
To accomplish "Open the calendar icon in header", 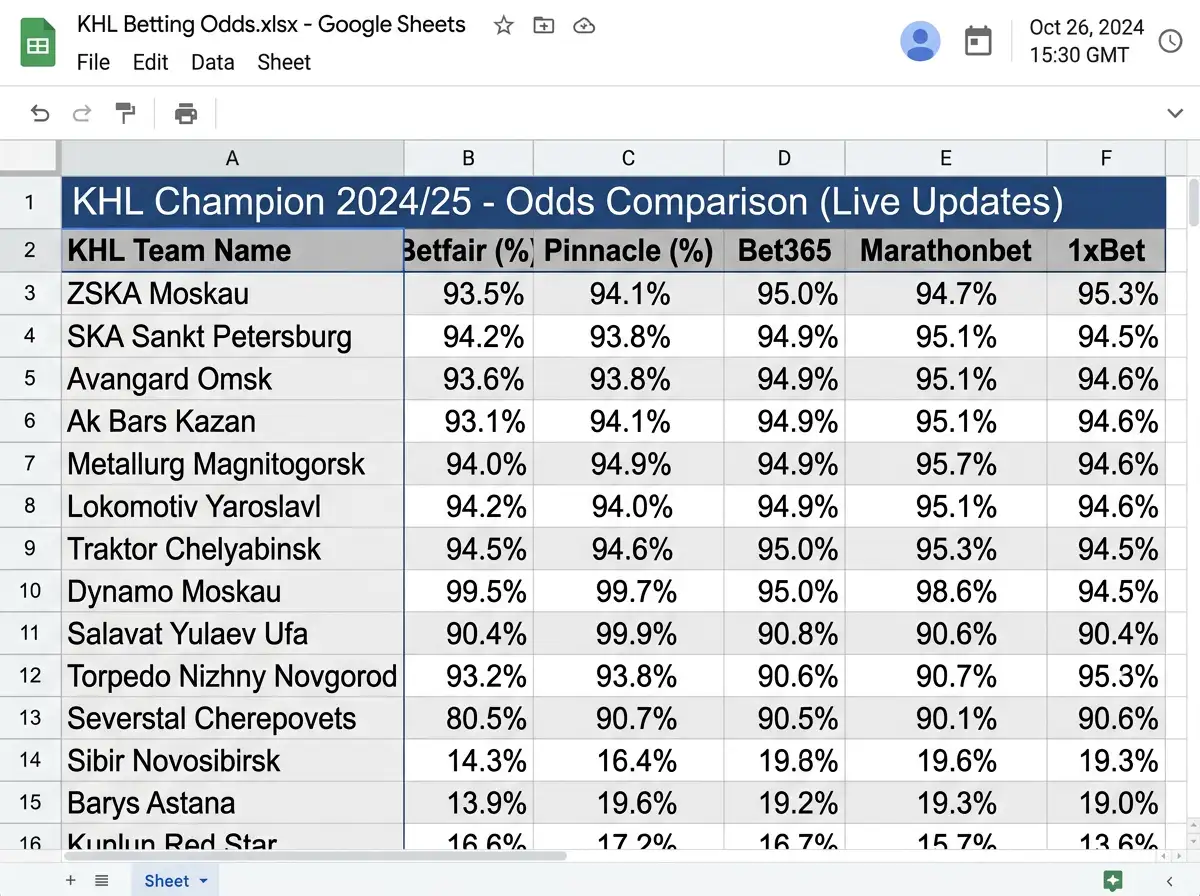I will (x=978, y=41).
